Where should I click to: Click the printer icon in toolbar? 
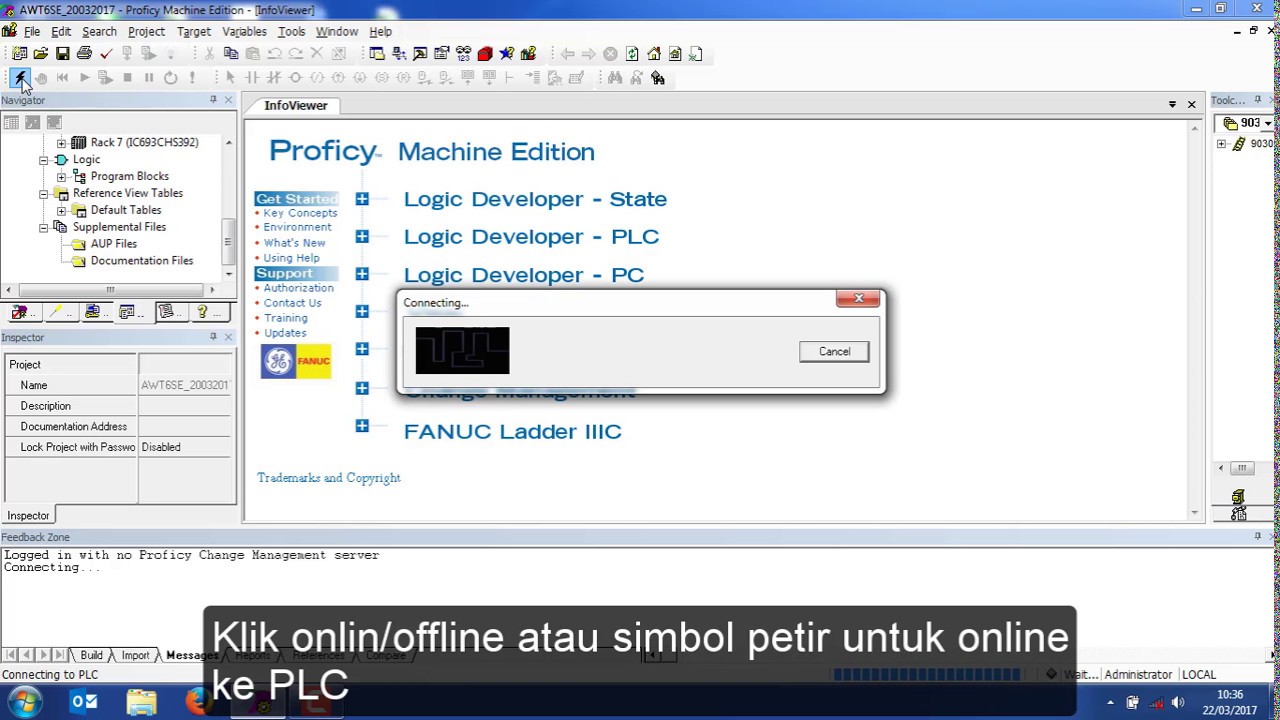[84, 54]
